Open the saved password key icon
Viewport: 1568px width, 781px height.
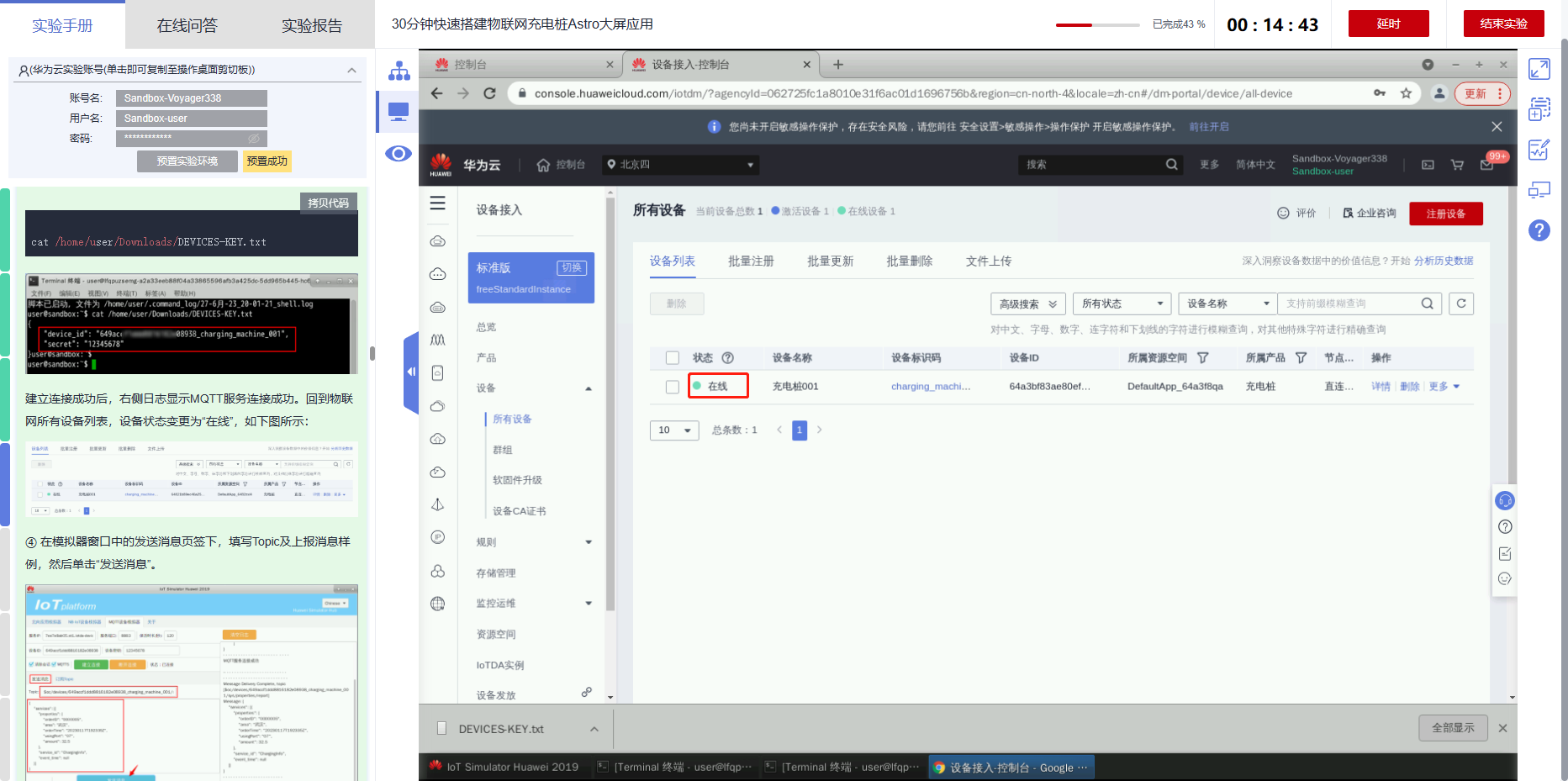click(1380, 93)
